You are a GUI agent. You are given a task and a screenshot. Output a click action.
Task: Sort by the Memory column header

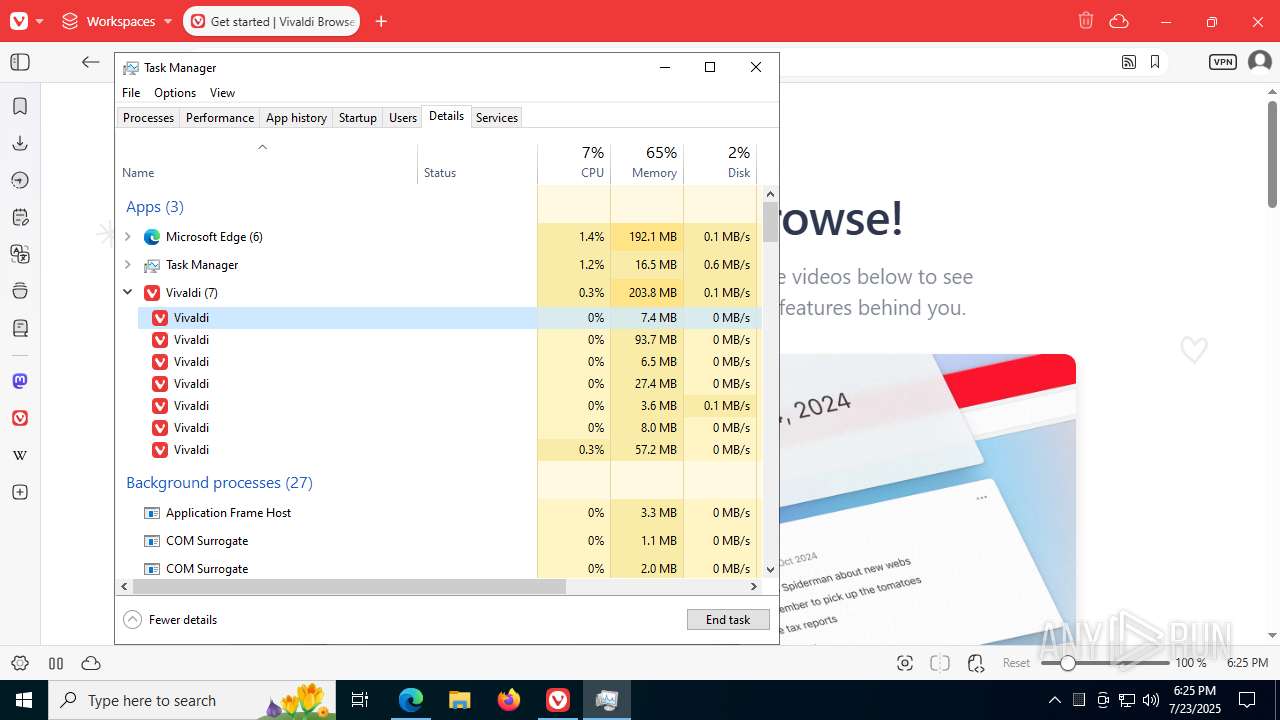pos(648,164)
